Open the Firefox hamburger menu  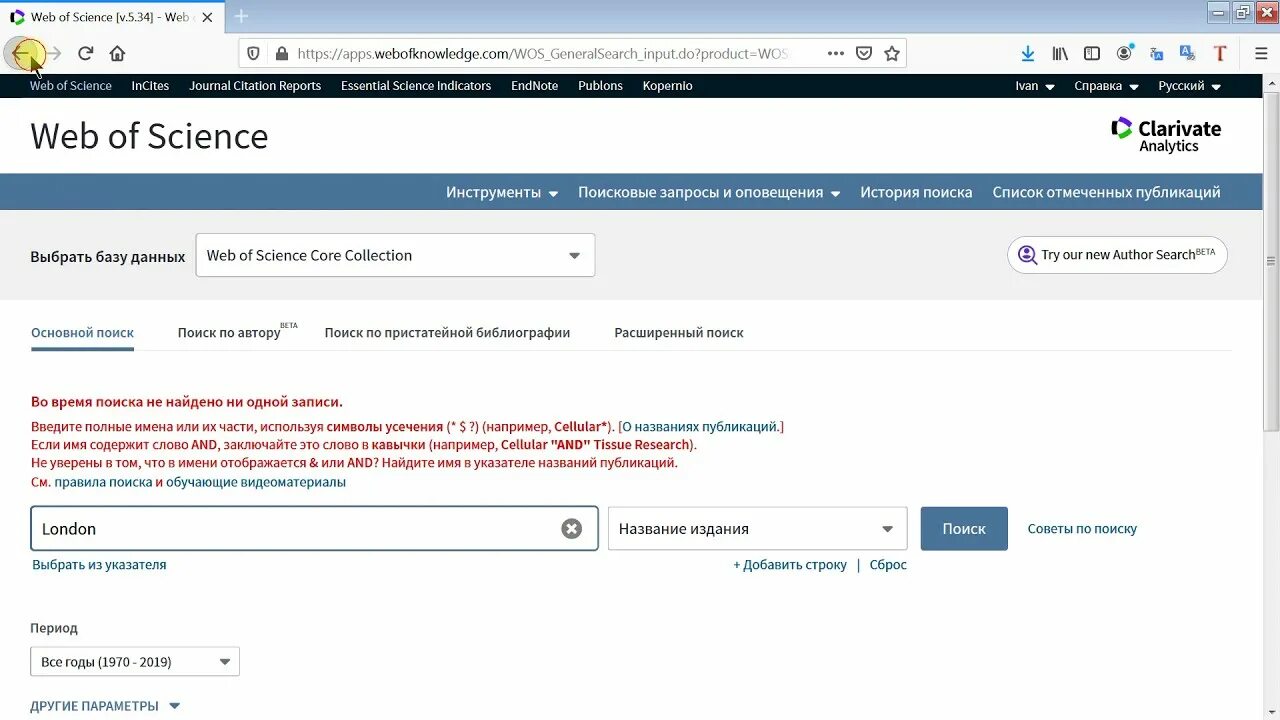coord(1260,54)
